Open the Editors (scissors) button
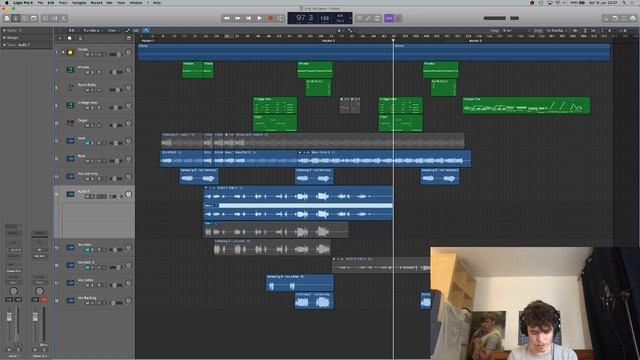Viewport: 640px width, 360px height. (63, 18)
